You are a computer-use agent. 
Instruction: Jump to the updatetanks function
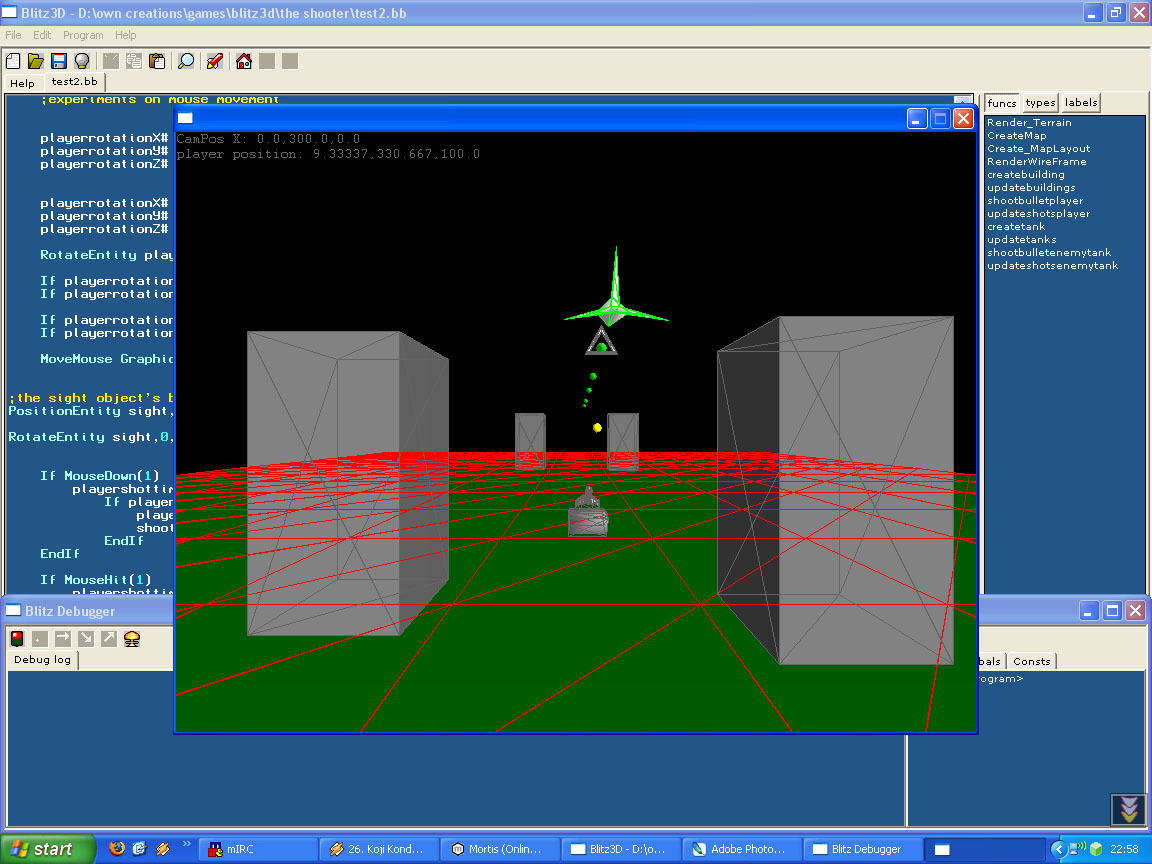coord(1021,240)
